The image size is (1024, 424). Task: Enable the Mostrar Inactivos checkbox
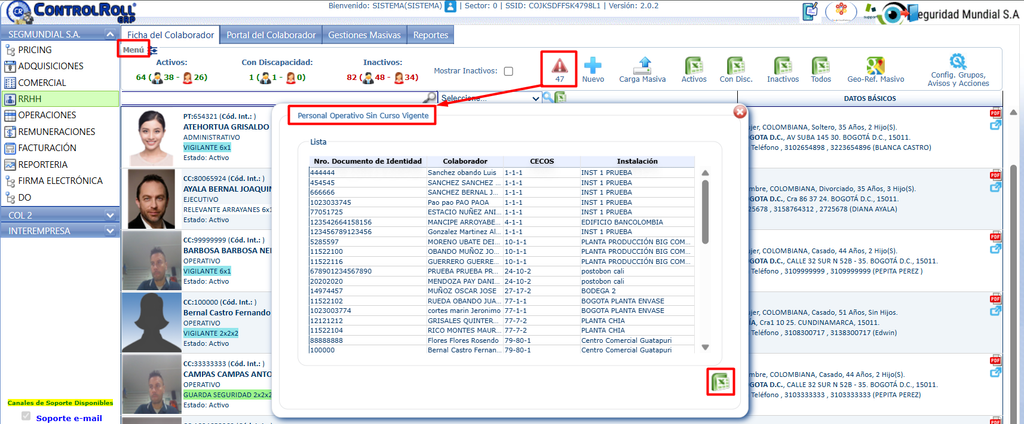(x=508, y=71)
